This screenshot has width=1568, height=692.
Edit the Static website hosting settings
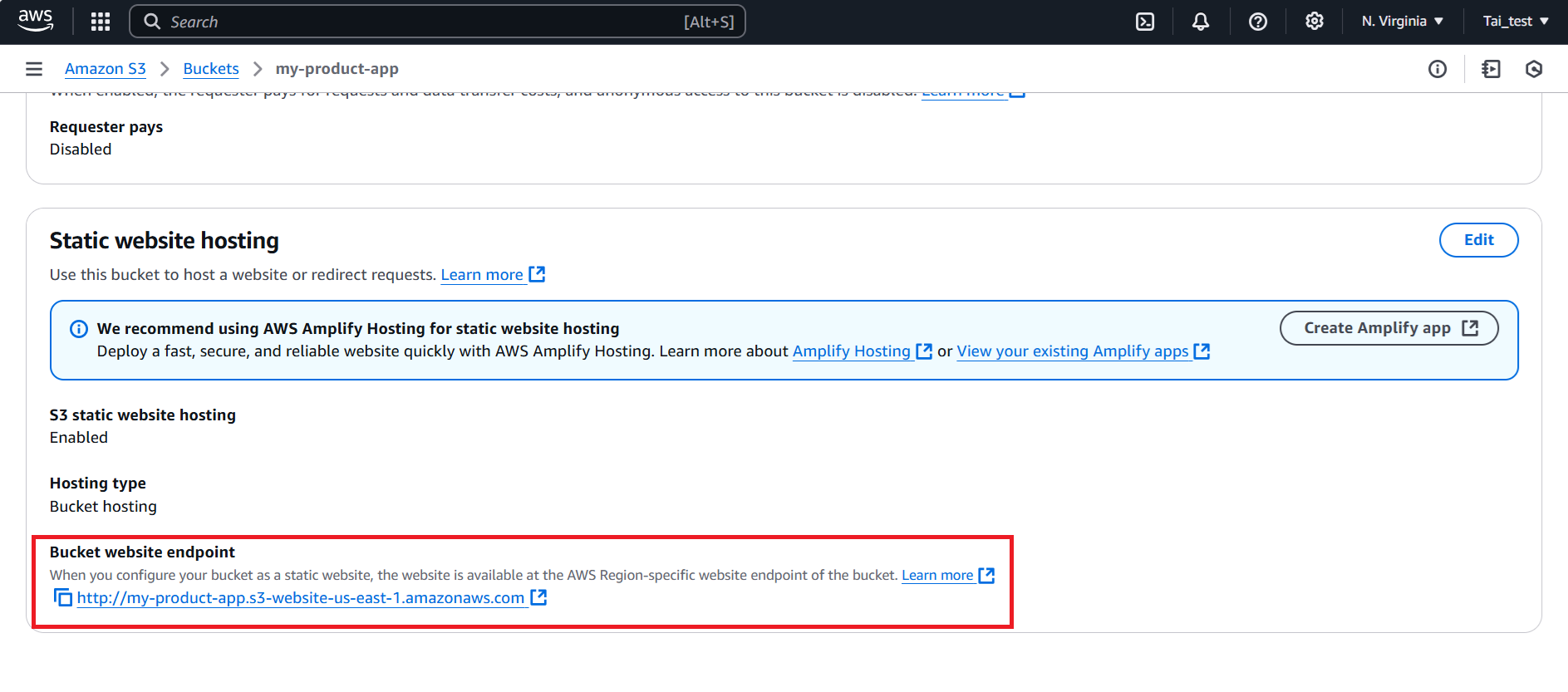coord(1478,240)
